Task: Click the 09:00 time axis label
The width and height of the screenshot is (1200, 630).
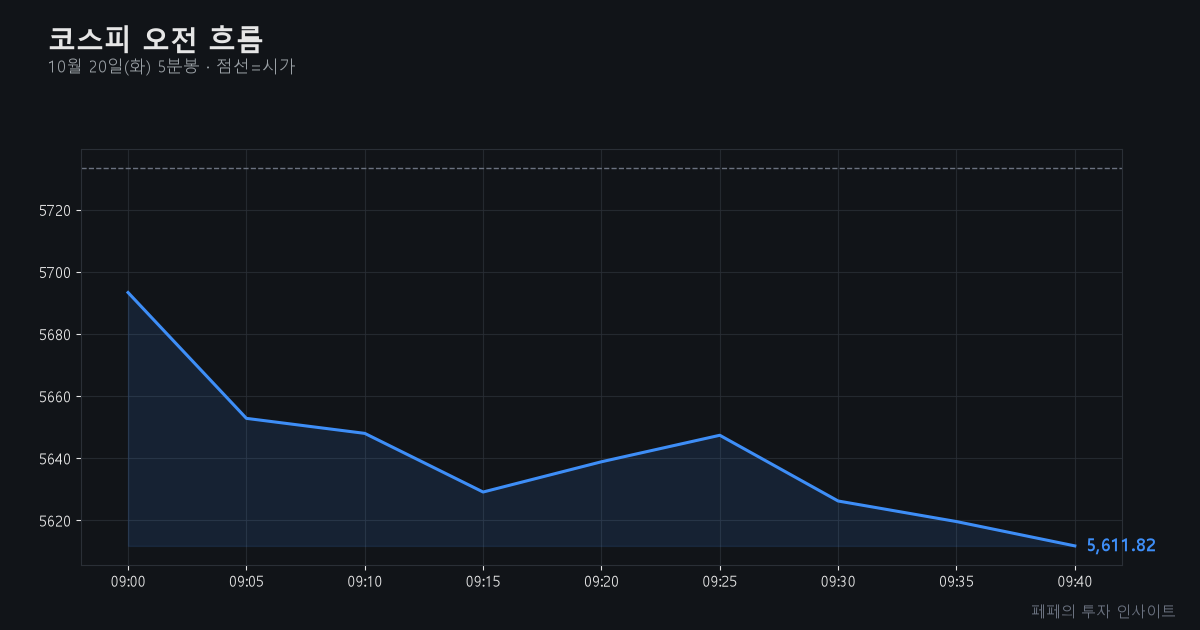Action: 128,581
